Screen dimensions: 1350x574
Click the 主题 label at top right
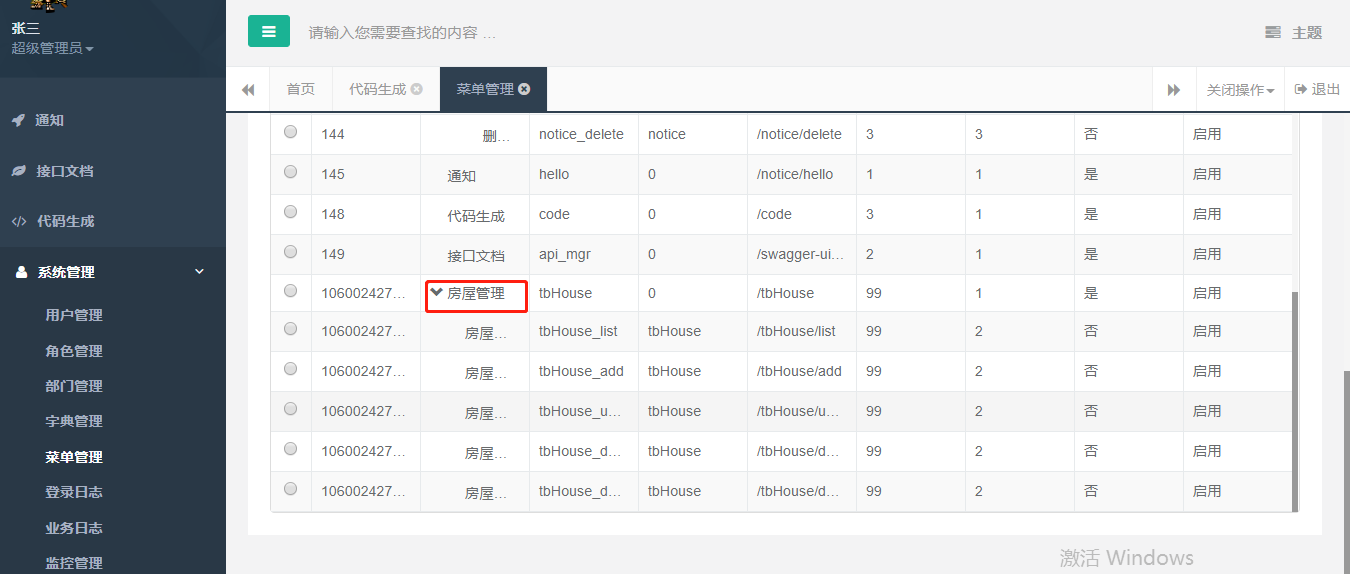click(1307, 33)
